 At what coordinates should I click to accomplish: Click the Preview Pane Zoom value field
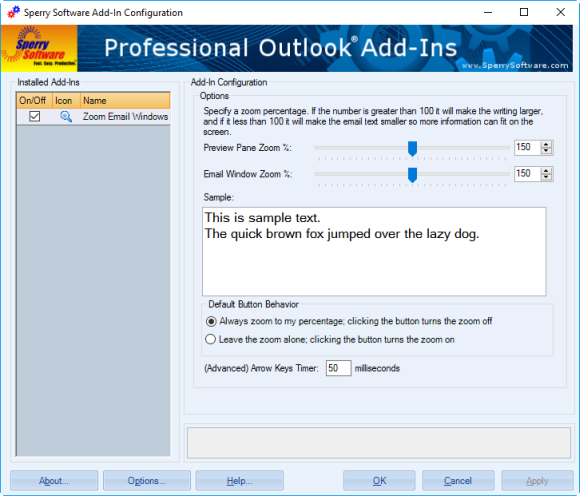pyautogui.click(x=527, y=148)
